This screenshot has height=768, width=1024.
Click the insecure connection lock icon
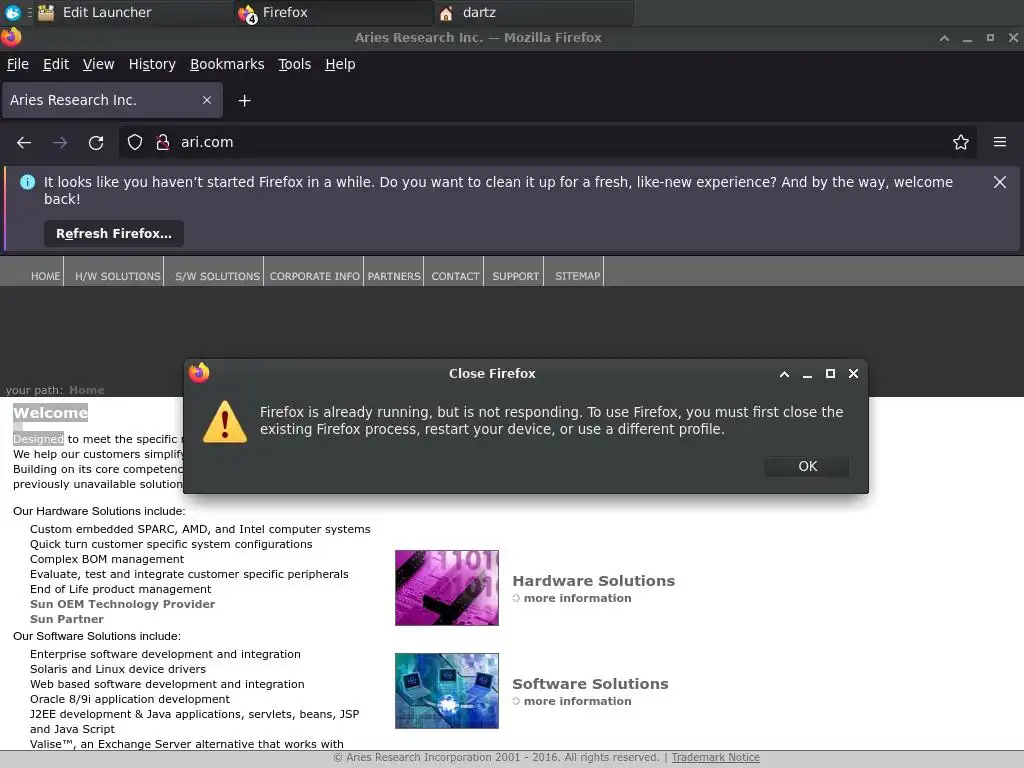[163, 142]
